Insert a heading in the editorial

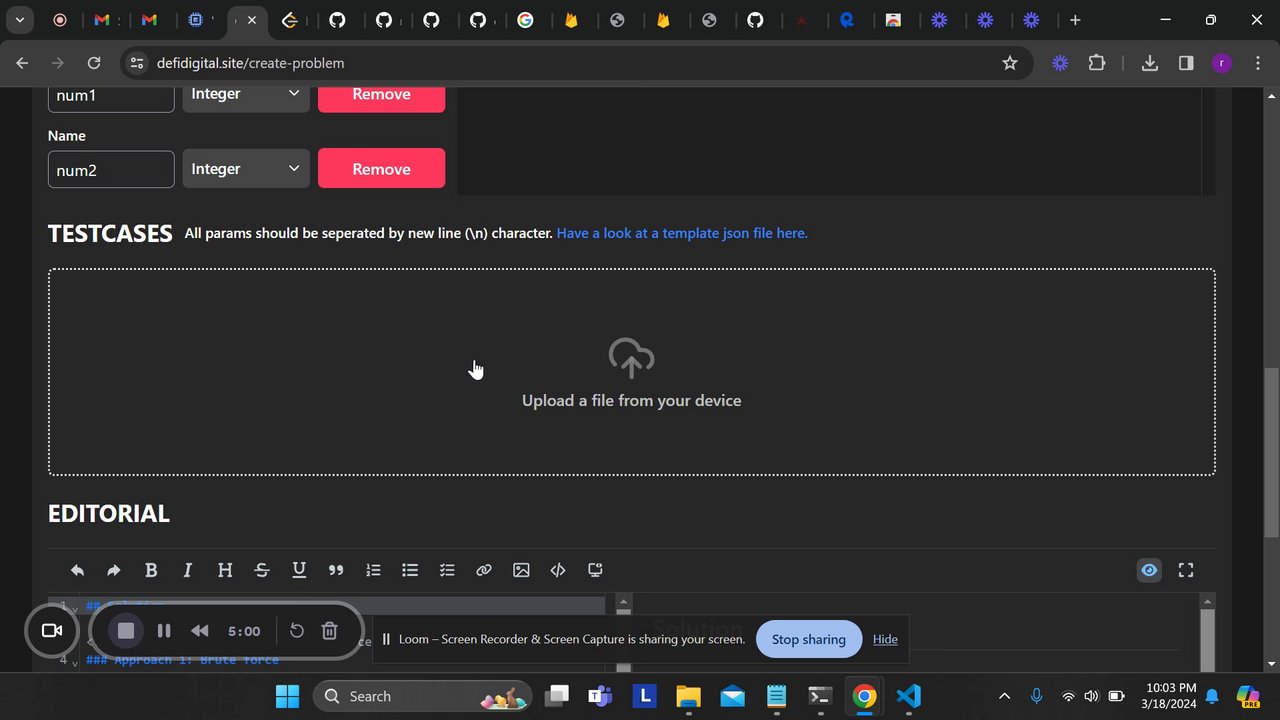[x=225, y=570]
